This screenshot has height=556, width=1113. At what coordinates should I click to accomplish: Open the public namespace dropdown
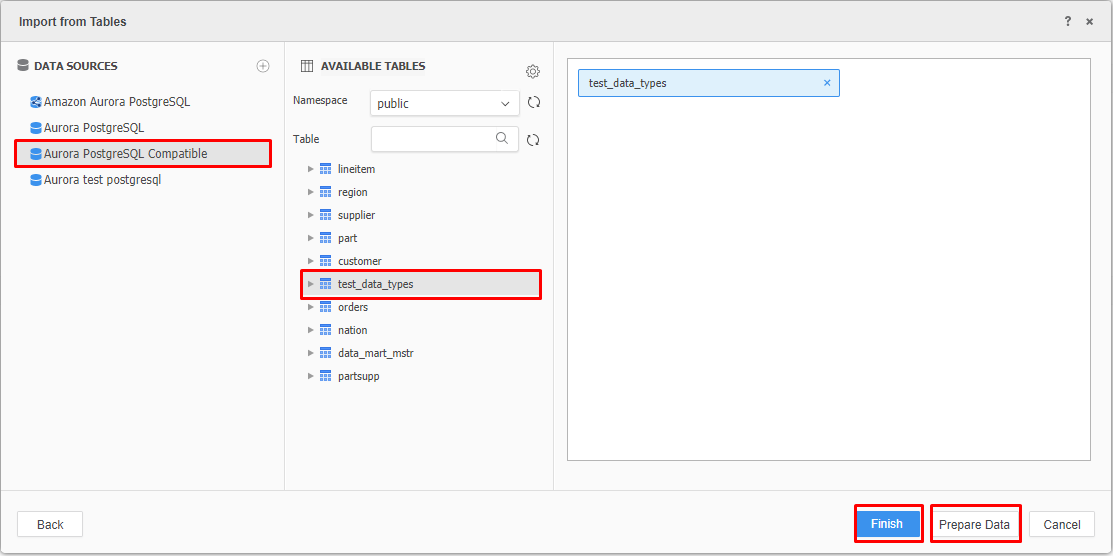pos(444,103)
